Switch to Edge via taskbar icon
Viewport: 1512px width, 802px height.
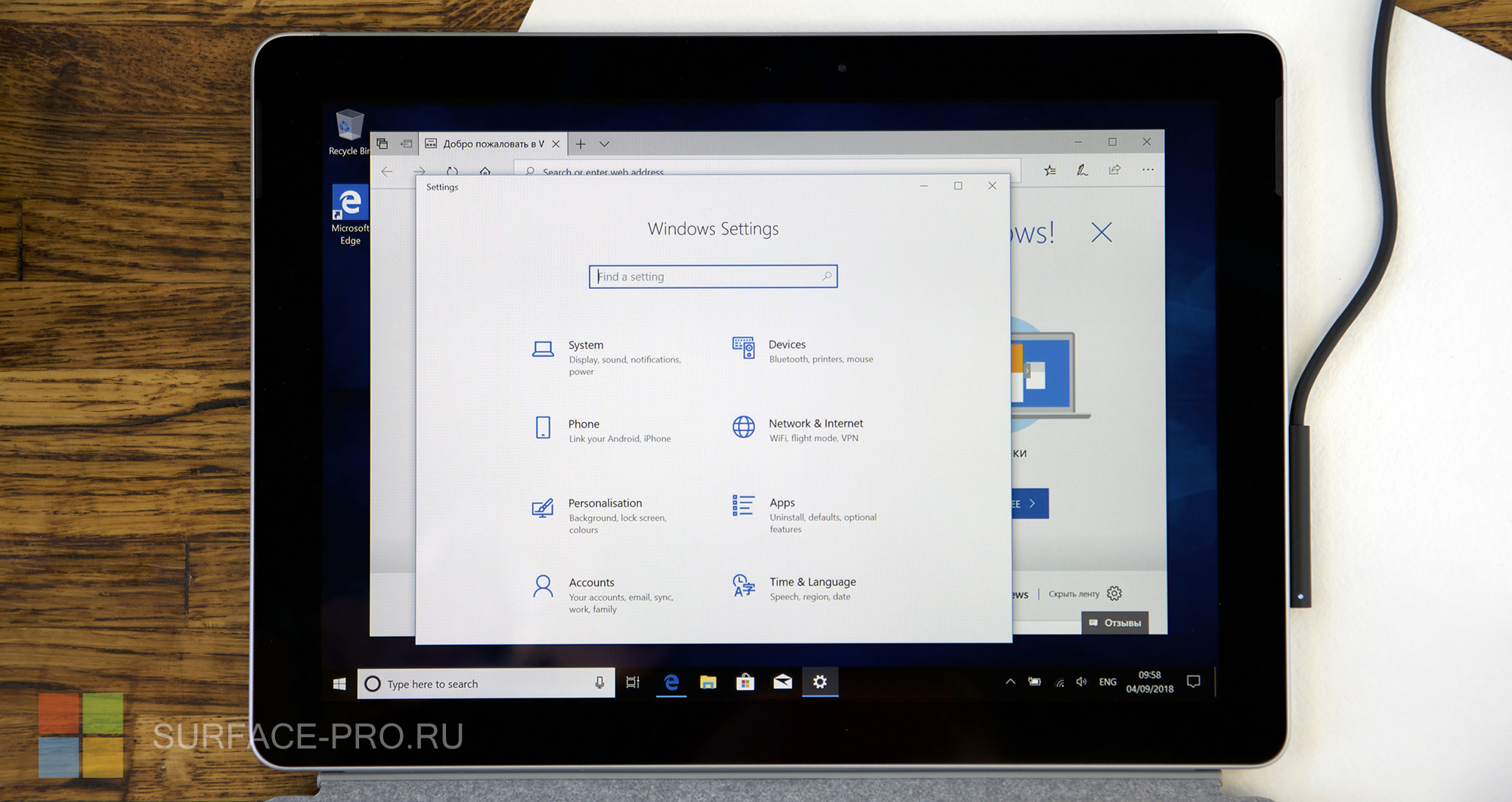[x=671, y=683]
